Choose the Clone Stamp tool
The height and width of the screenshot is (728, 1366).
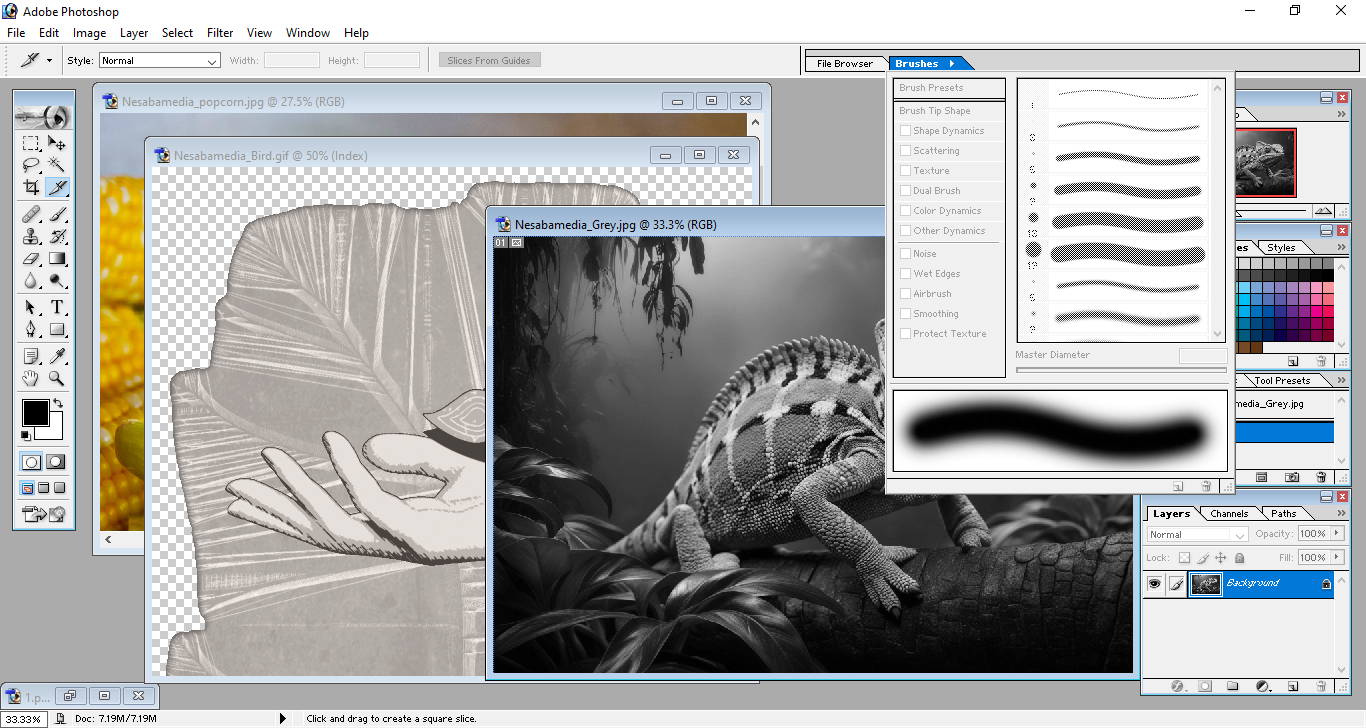(32, 236)
